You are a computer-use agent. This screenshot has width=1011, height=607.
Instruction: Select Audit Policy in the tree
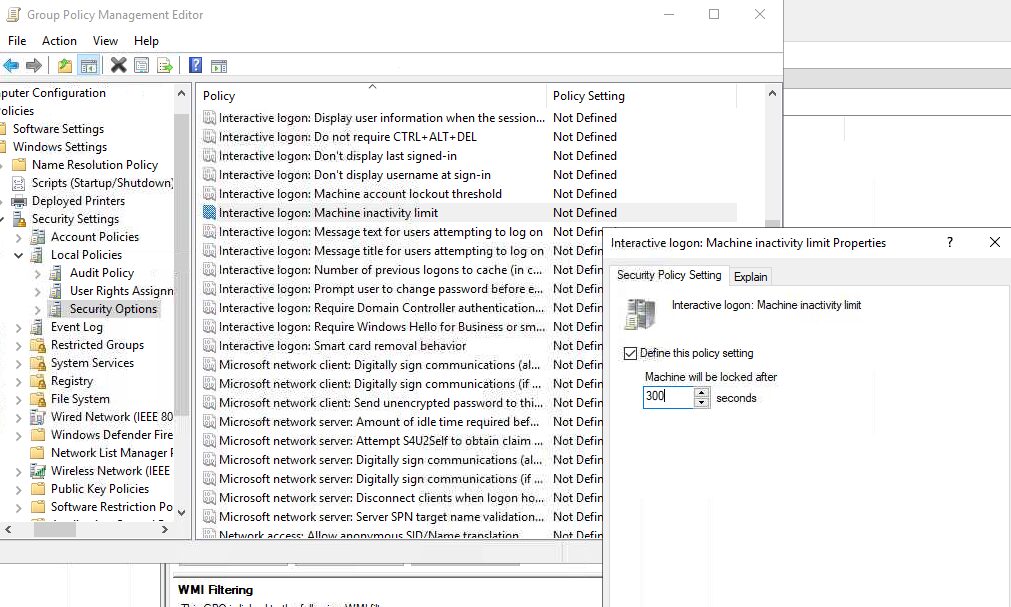(x=101, y=273)
